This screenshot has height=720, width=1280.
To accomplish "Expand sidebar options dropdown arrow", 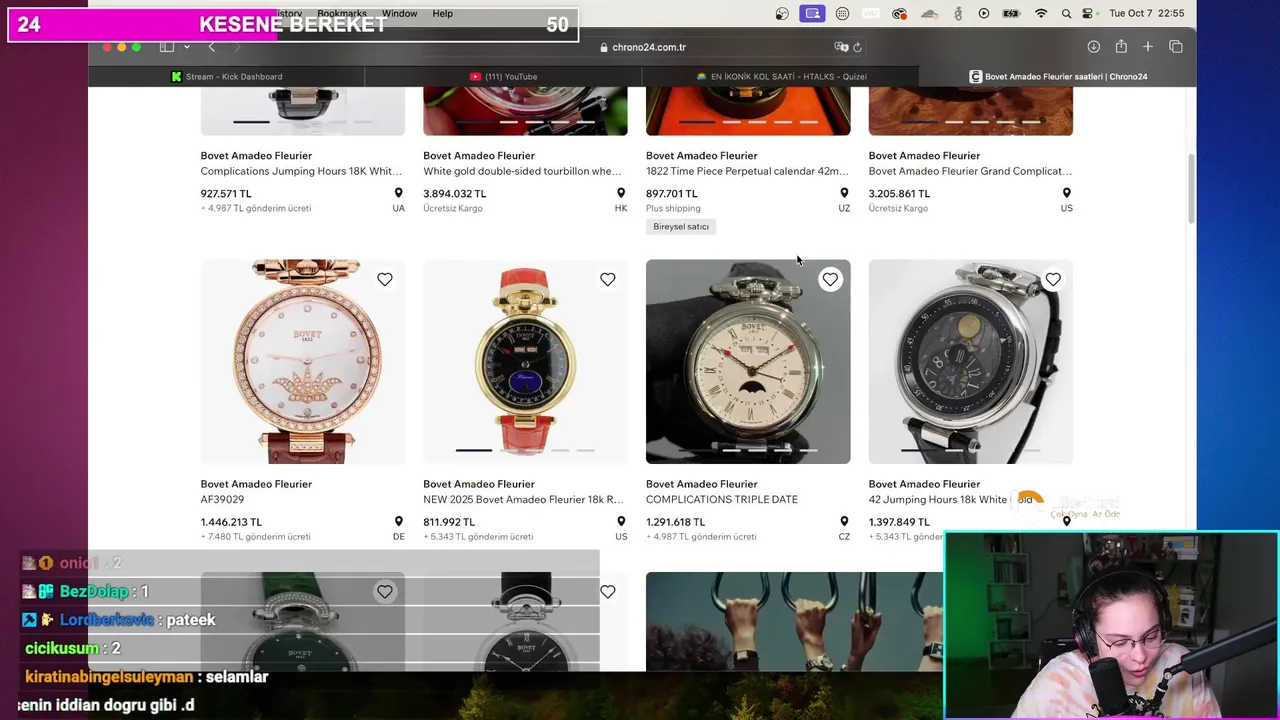I will [x=186, y=47].
